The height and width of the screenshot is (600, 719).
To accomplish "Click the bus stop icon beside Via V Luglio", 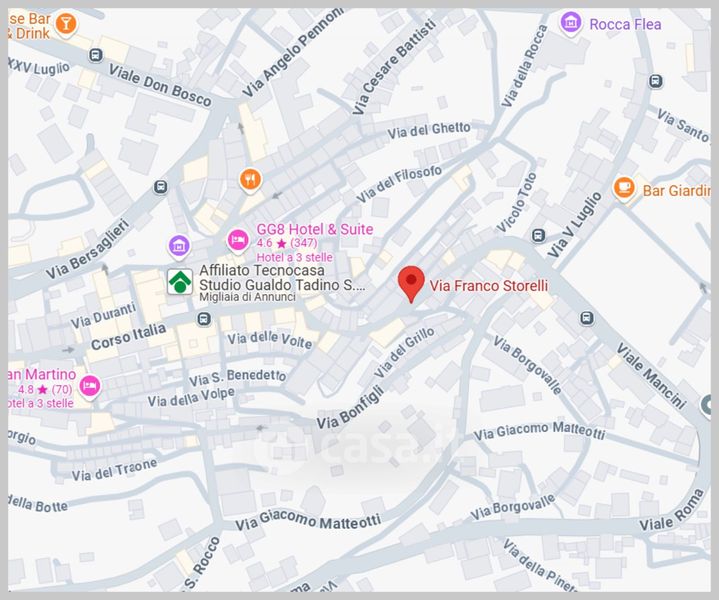I will 538,236.
